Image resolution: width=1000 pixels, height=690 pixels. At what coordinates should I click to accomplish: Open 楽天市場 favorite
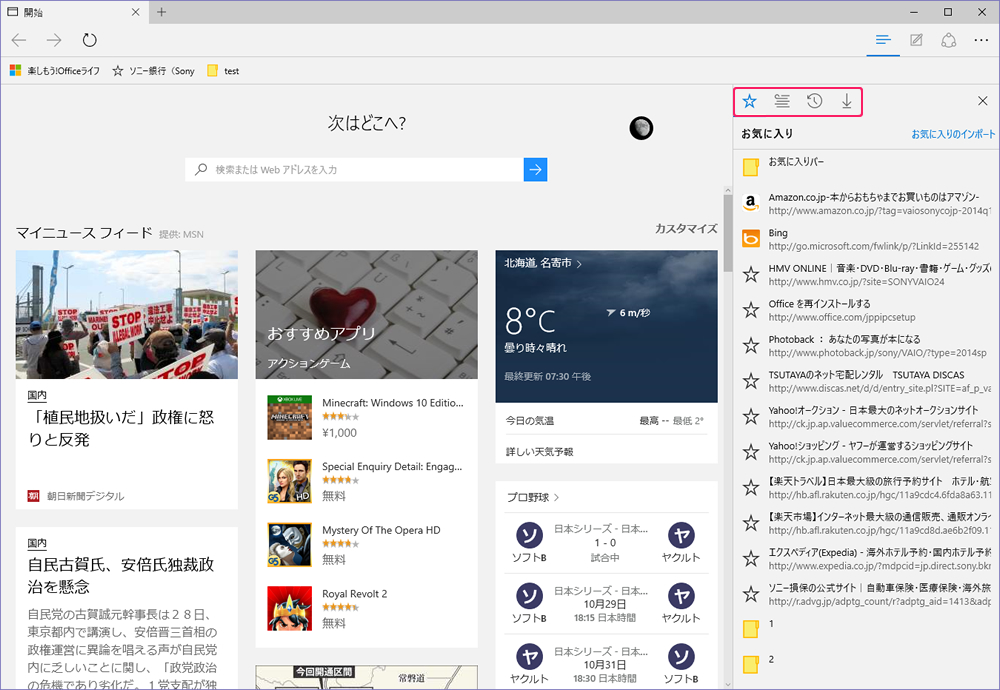(866, 523)
